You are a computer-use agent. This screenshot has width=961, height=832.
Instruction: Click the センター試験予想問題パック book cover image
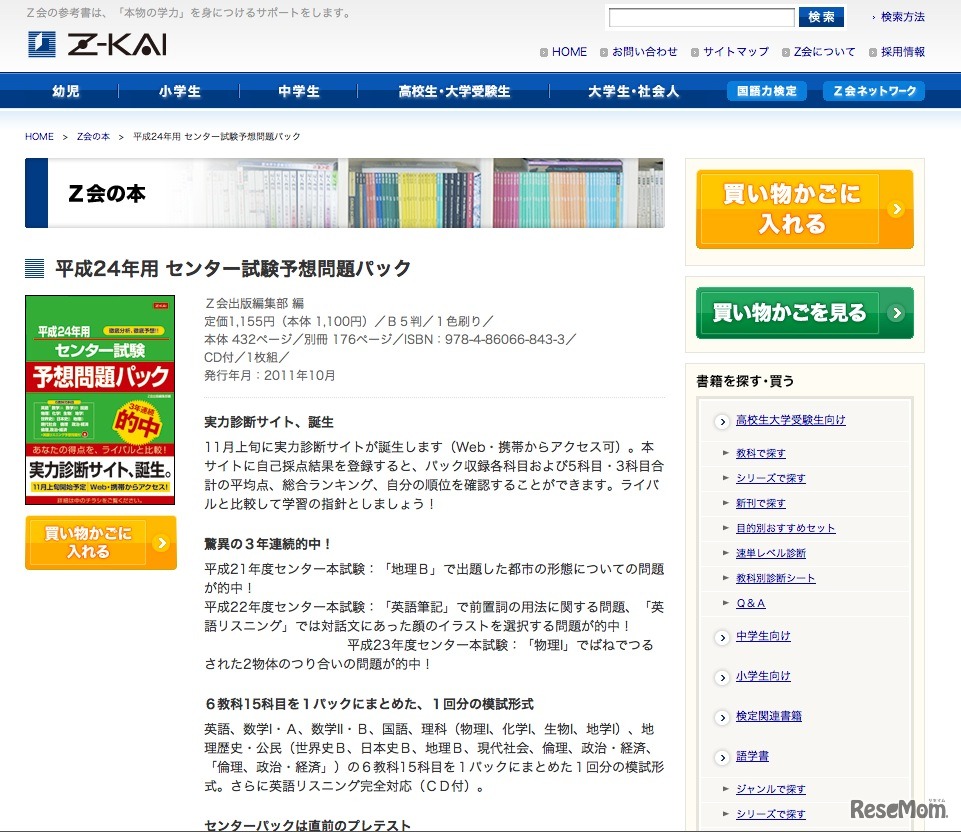point(100,399)
